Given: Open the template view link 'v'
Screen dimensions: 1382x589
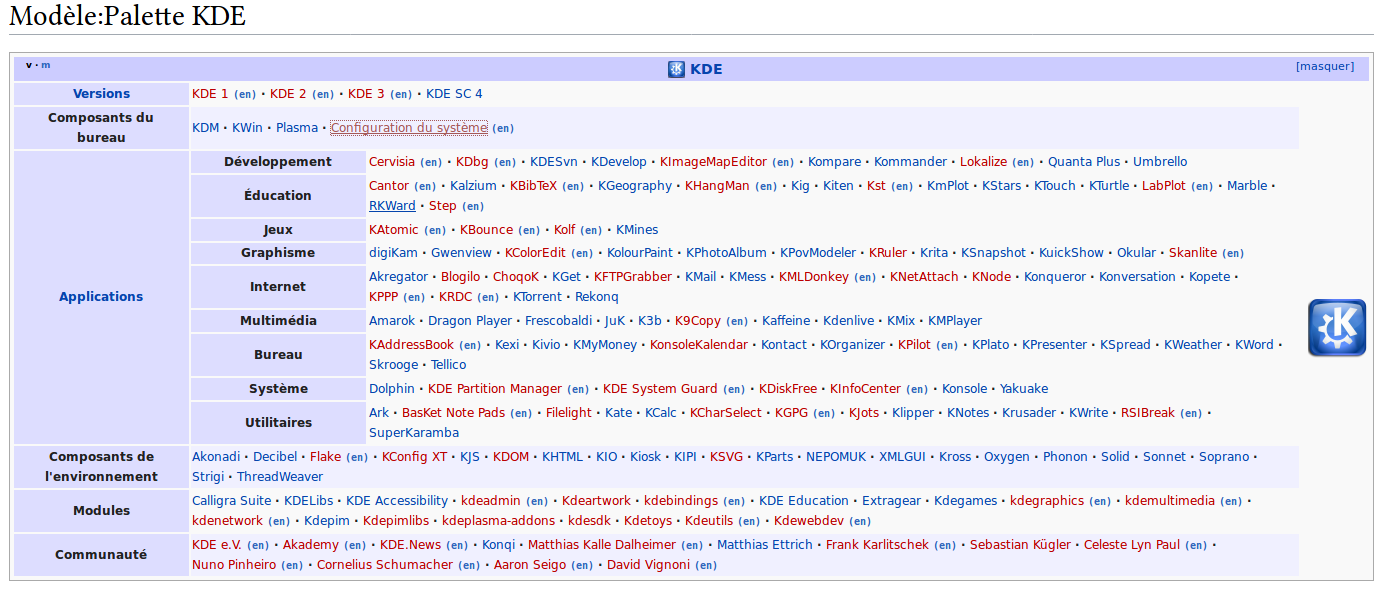Looking at the screenshot, I should coord(28,65).
